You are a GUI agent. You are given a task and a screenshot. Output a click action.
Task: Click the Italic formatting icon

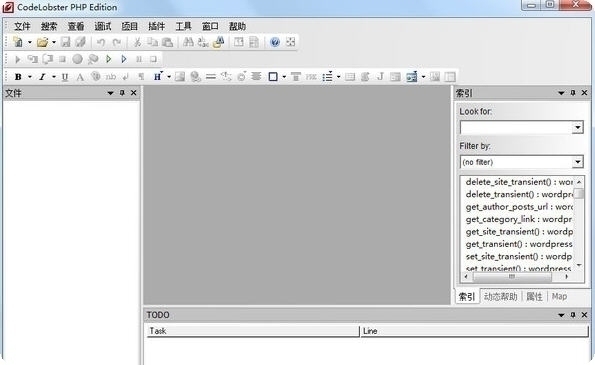coord(42,77)
